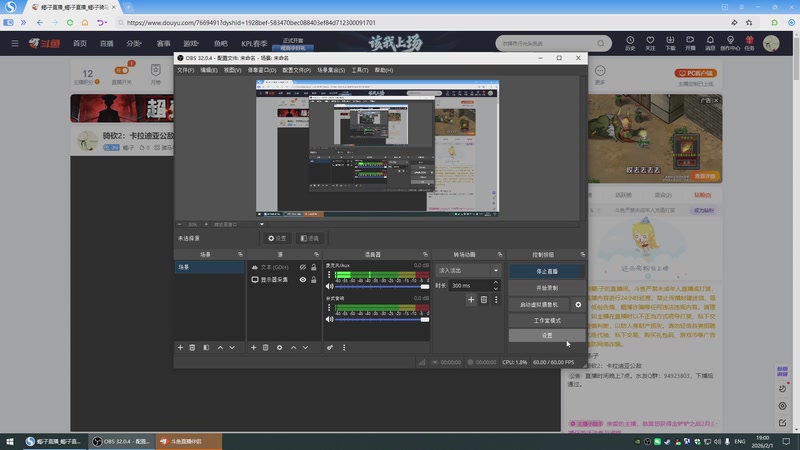Open the 工具(T) menu in OBS

click(x=360, y=70)
